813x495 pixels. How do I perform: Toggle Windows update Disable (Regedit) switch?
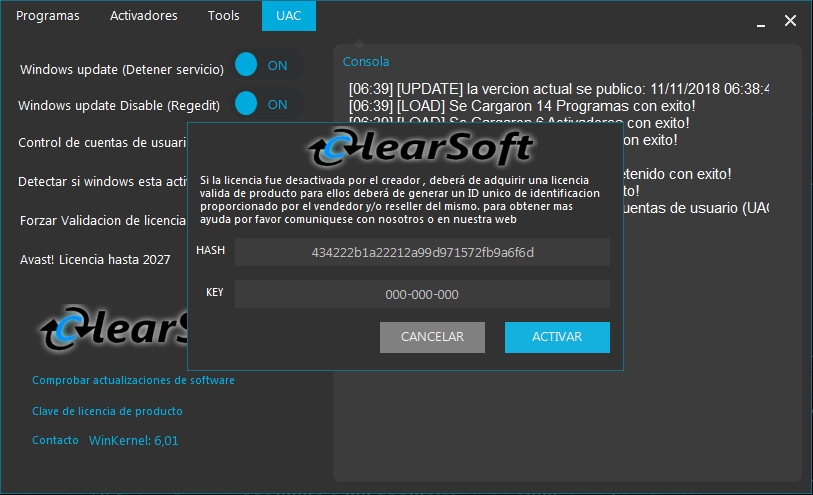click(x=268, y=104)
